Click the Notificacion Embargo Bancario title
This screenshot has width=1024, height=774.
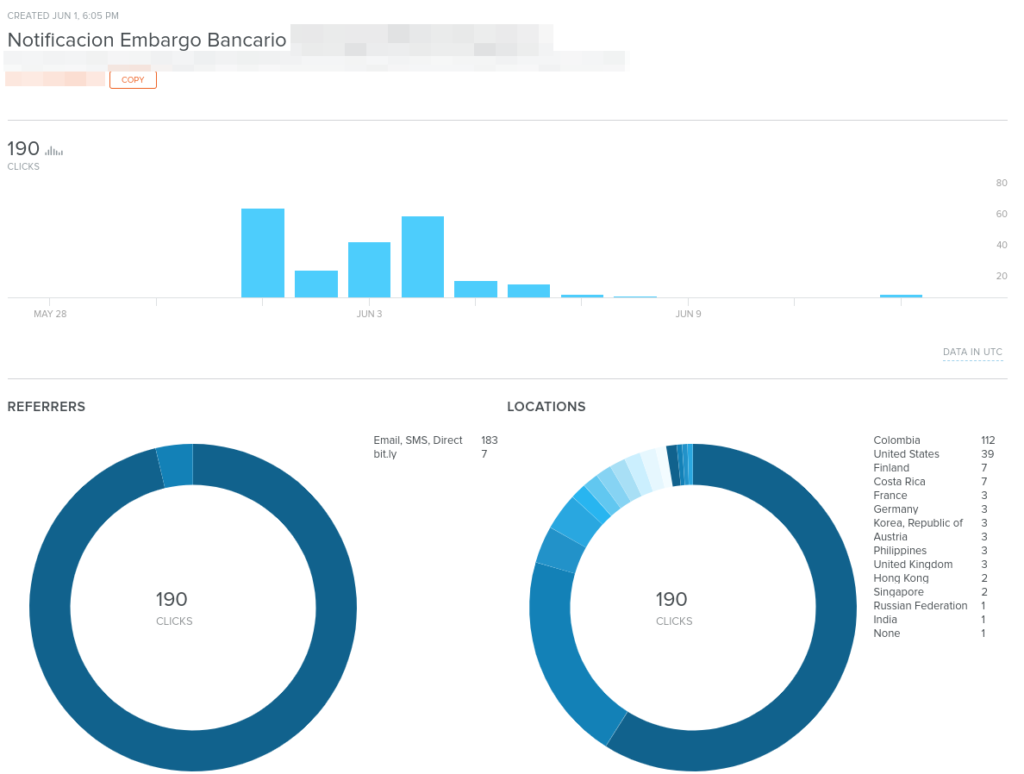pyautogui.click(x=147, y=41)
